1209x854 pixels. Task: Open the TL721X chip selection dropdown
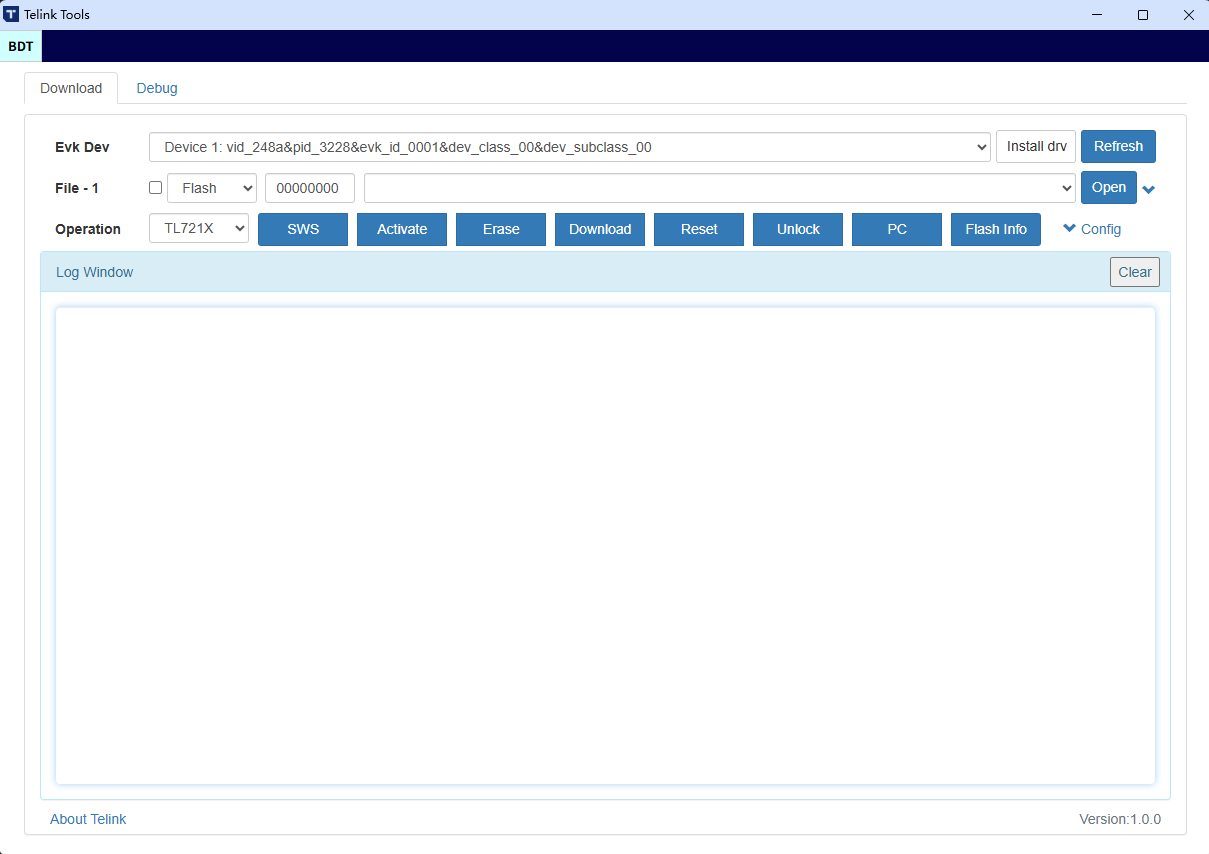[198, 228]
